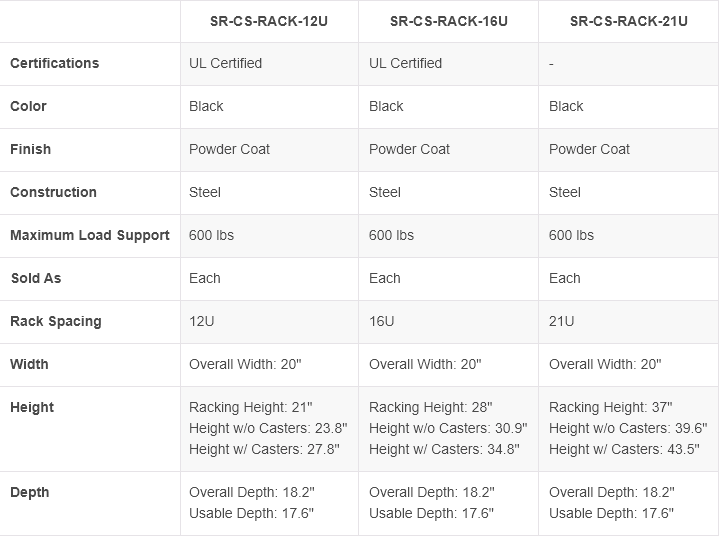This screenshot has width=719, height=536.
Task: Click the dash under SR-CS-RACK-21U certifications
Action: [x=552, y=64]
